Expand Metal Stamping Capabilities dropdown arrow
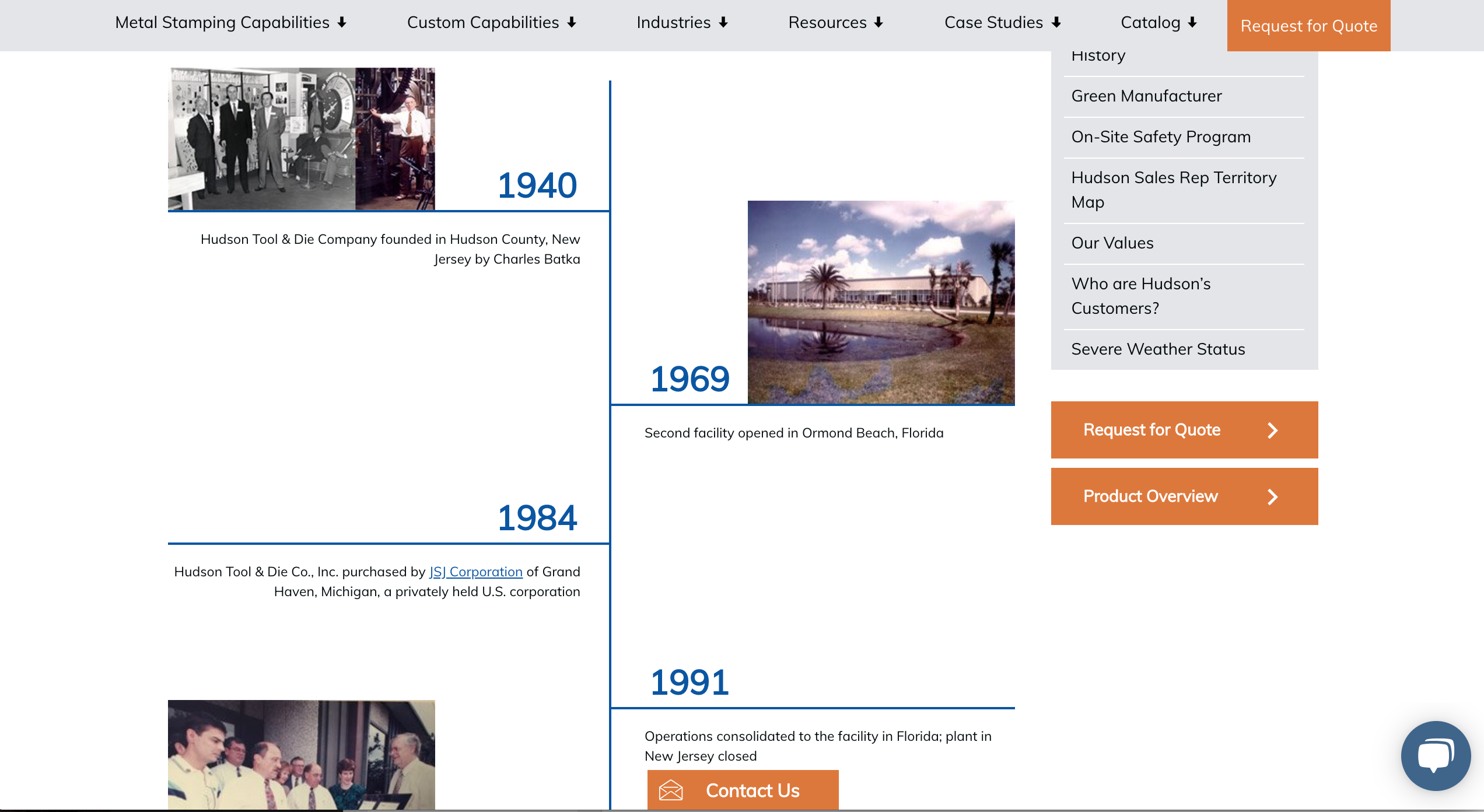Screen dimensions: 1484x812 click(x=342, y=23)
